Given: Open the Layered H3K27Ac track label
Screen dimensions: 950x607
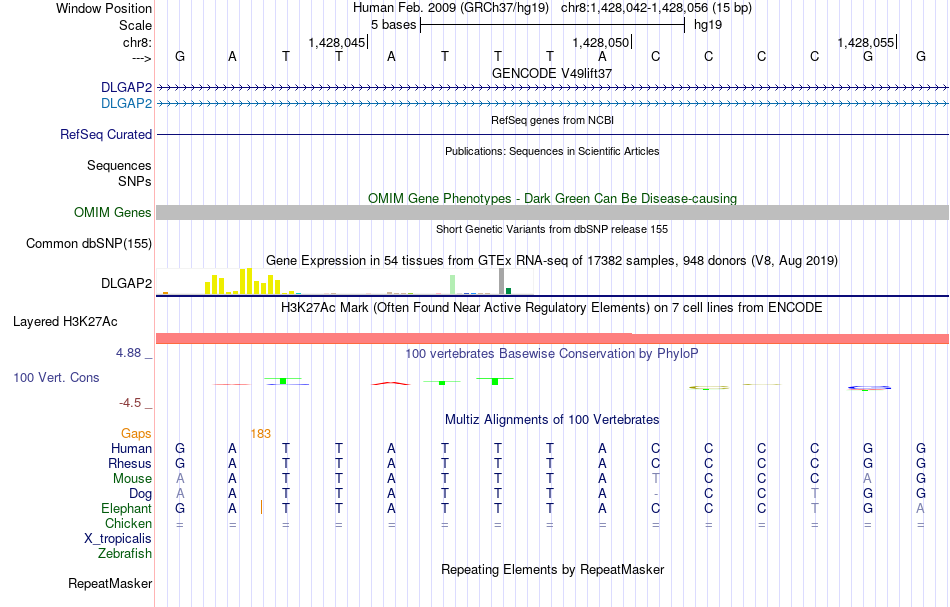Looking at the screenshot, I should (x=65, y=322).
